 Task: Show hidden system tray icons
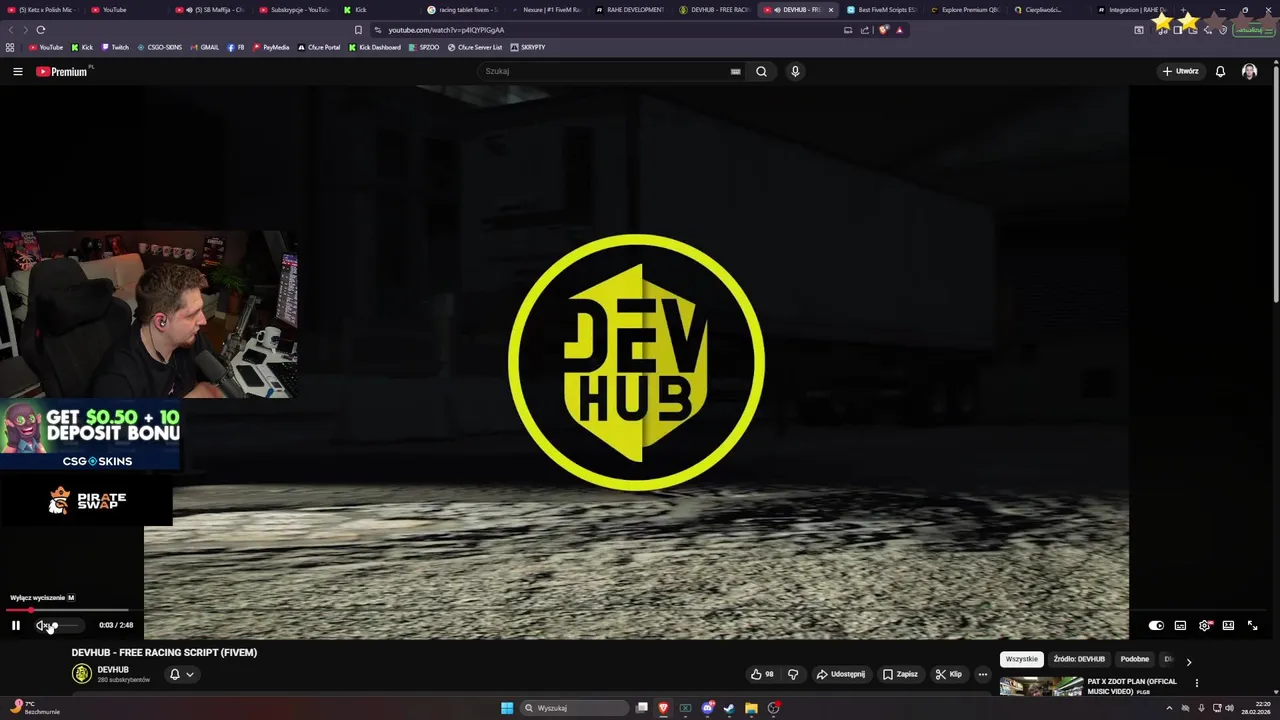point(1169,708)
